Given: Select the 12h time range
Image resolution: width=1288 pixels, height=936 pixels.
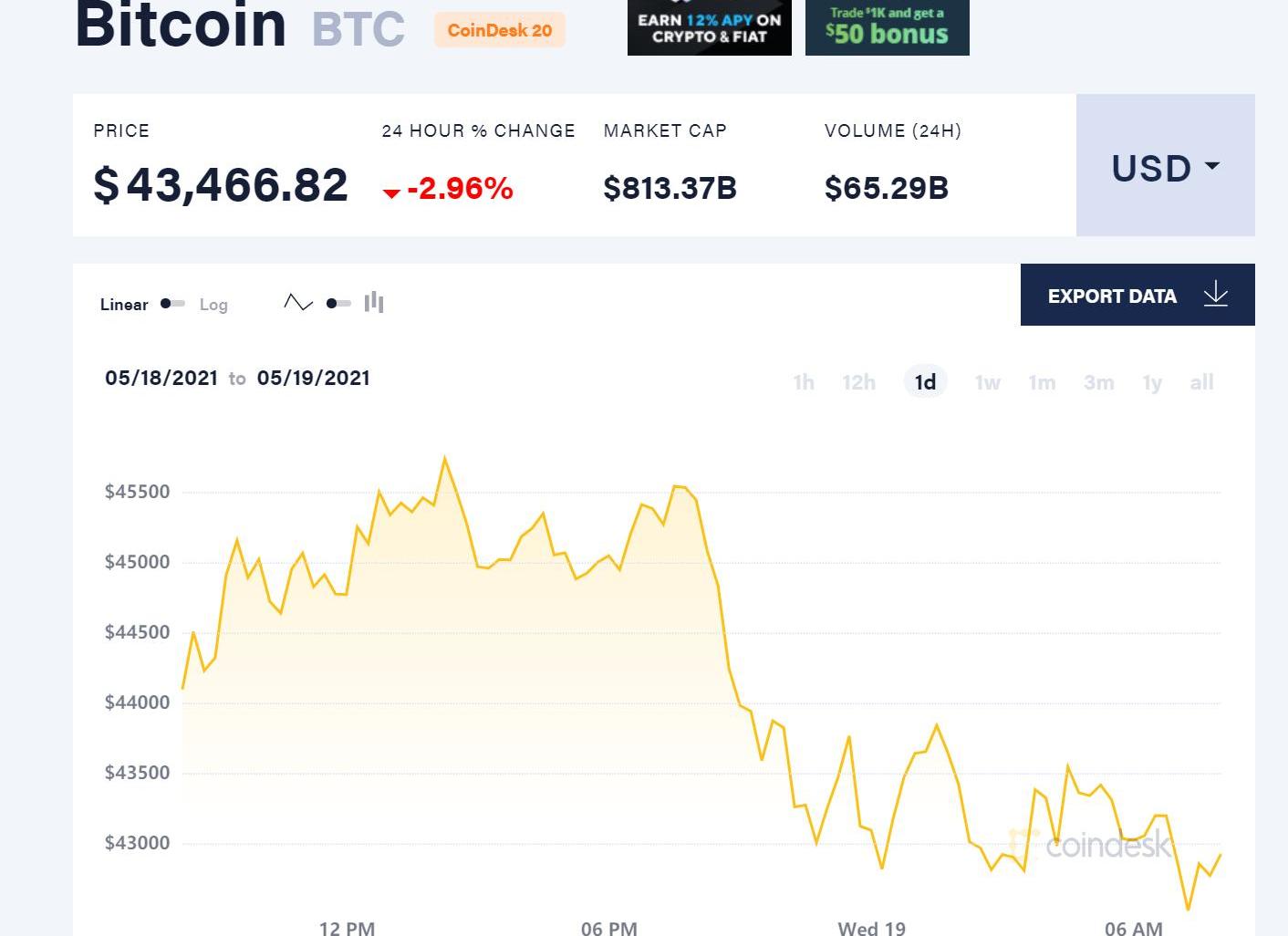Looking at the screenshot, I should [x=858, y=382].
